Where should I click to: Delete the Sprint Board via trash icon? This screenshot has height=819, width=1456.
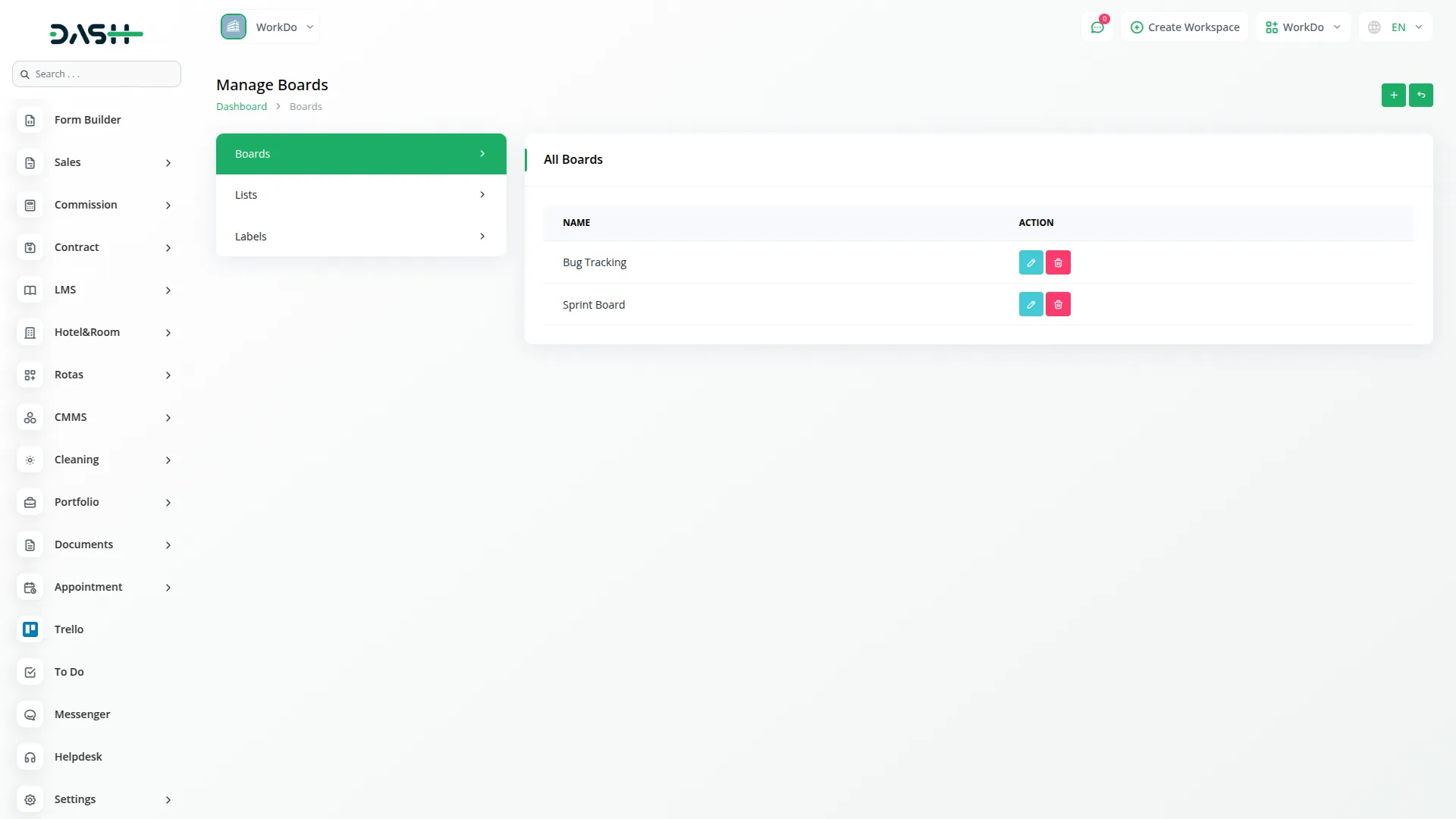click(x=1058, y=304)
